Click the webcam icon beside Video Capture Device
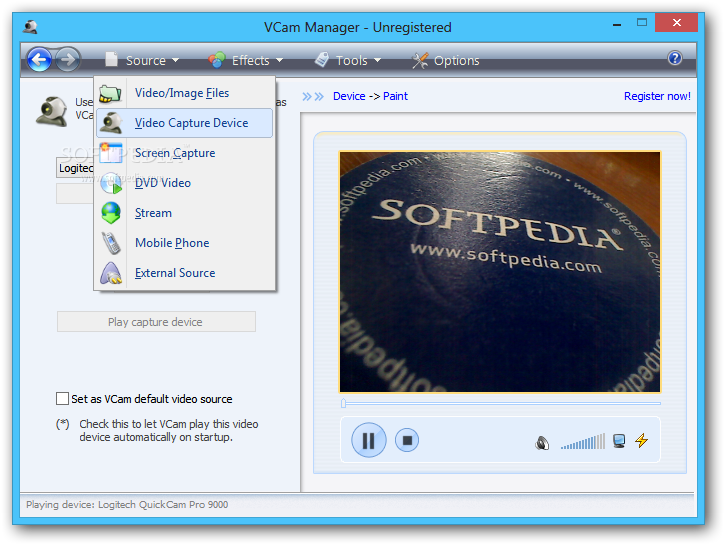The height and width of the screenshot is (545, 725). (111, 123)
